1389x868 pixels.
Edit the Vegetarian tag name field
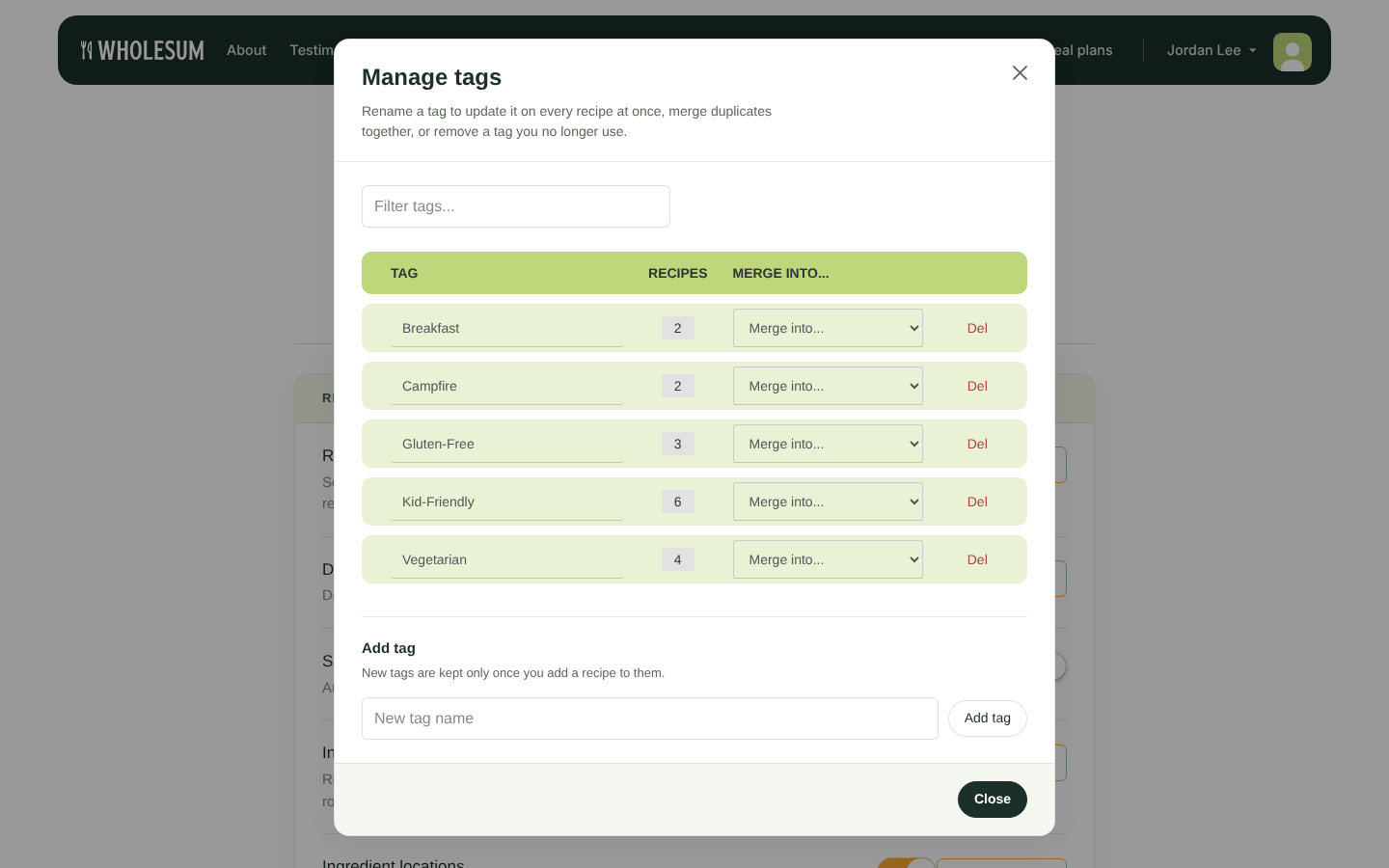point(506,559)
